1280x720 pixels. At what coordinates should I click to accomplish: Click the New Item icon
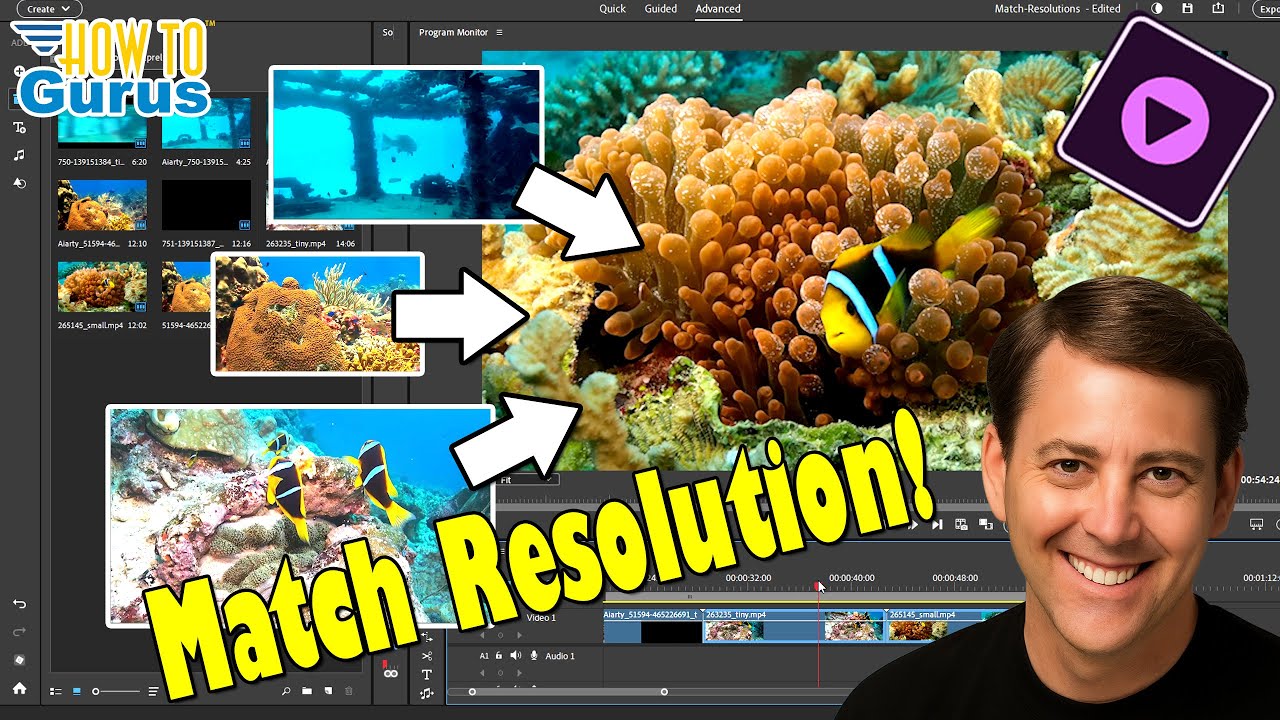tap(328, 691)
